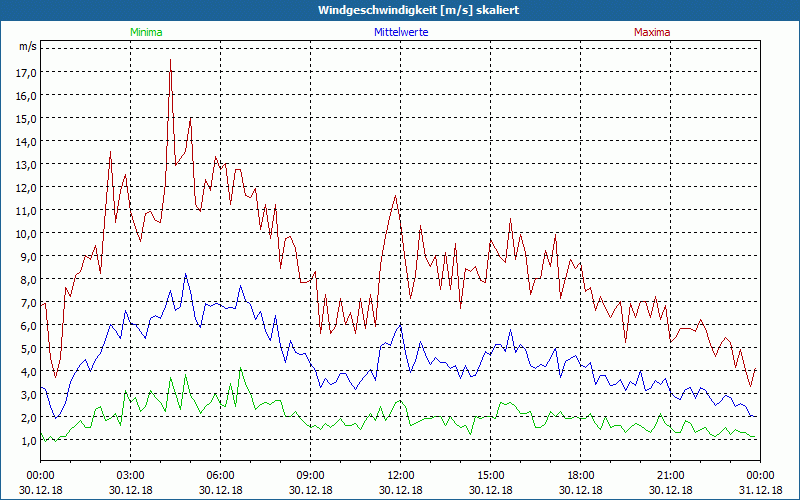Click the 7,0 axis value
800x500 pixels.
pos(28,303)
